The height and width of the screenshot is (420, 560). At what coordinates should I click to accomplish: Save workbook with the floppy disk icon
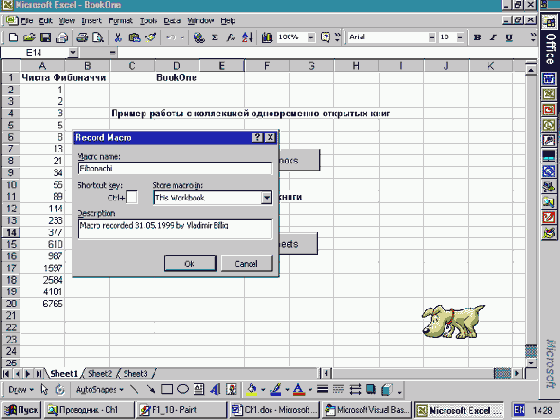pyautogui.click(x=46, y=37)
